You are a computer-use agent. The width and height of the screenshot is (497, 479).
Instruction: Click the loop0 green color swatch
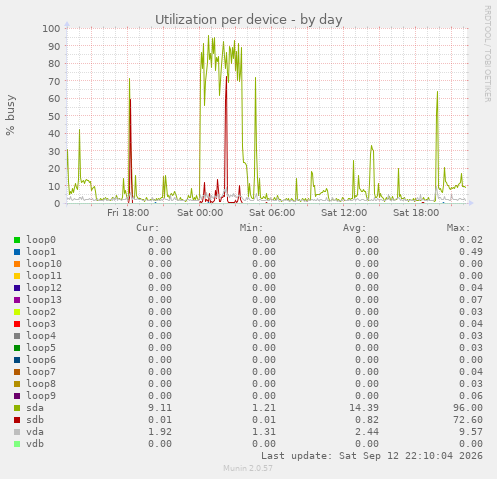point(17,240)
